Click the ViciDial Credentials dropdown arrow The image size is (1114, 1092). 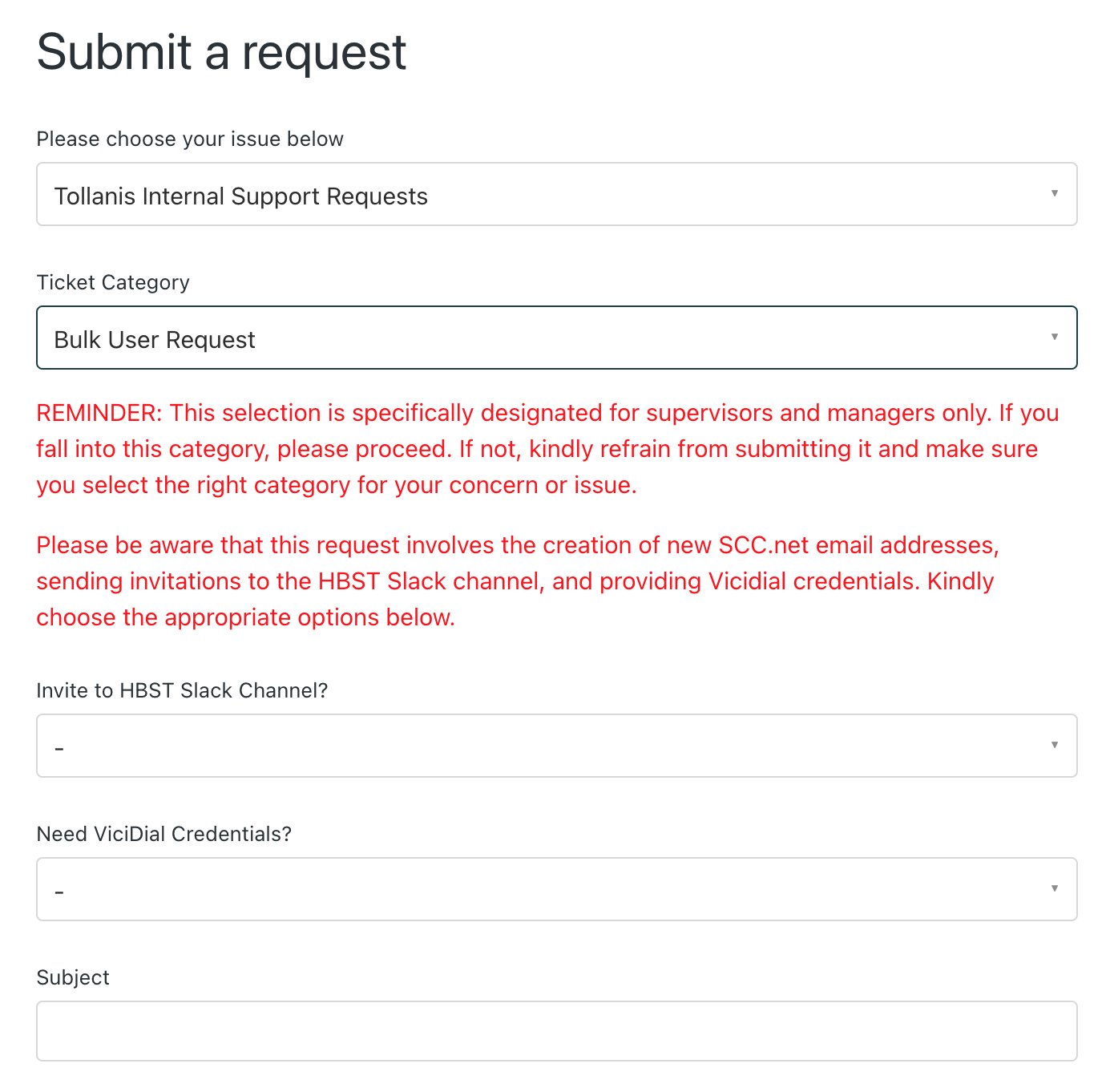click(1055, 888)
